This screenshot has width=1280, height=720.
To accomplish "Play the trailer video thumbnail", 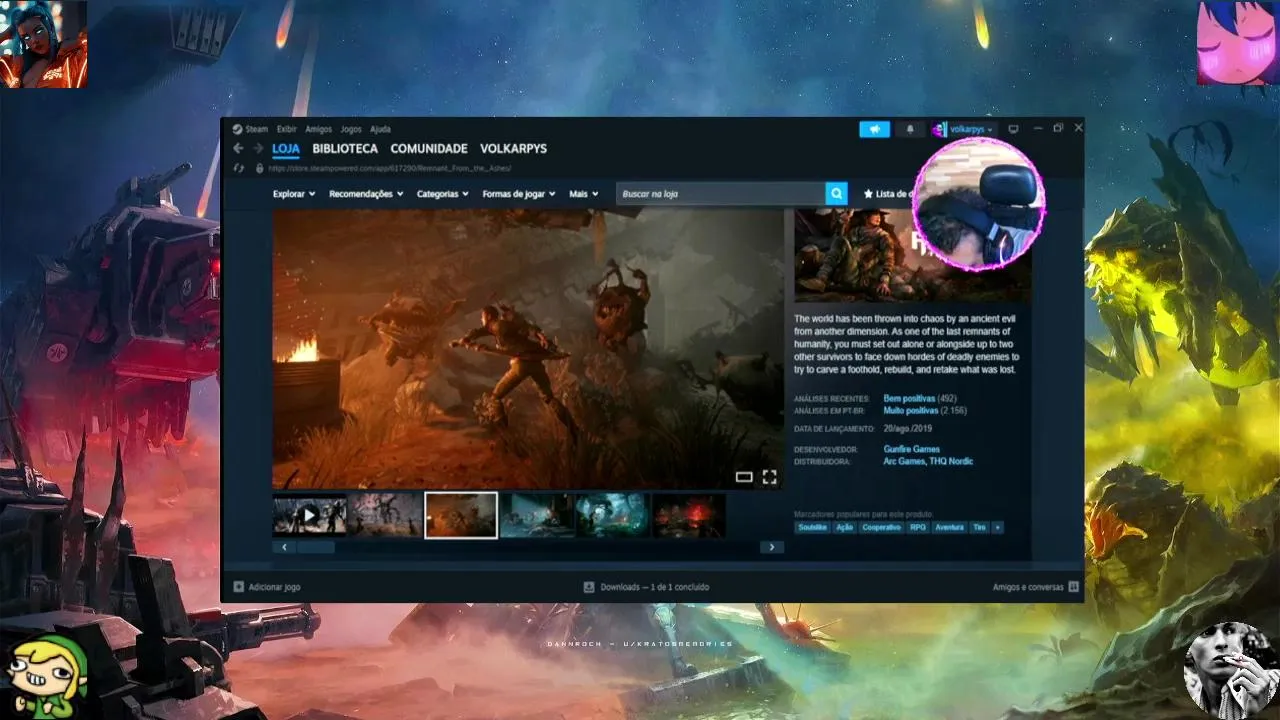I will pyautogui.click(x=309, y=515).
